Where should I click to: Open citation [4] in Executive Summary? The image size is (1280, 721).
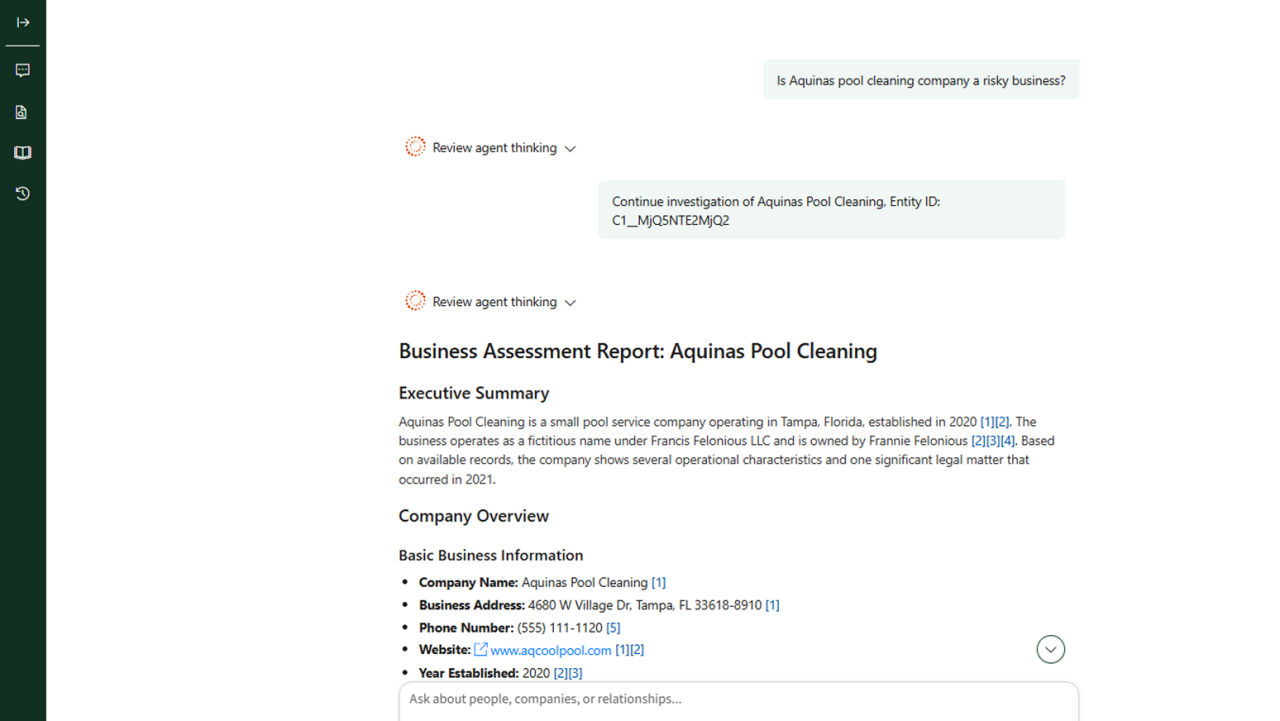(x=1008, y=441)
